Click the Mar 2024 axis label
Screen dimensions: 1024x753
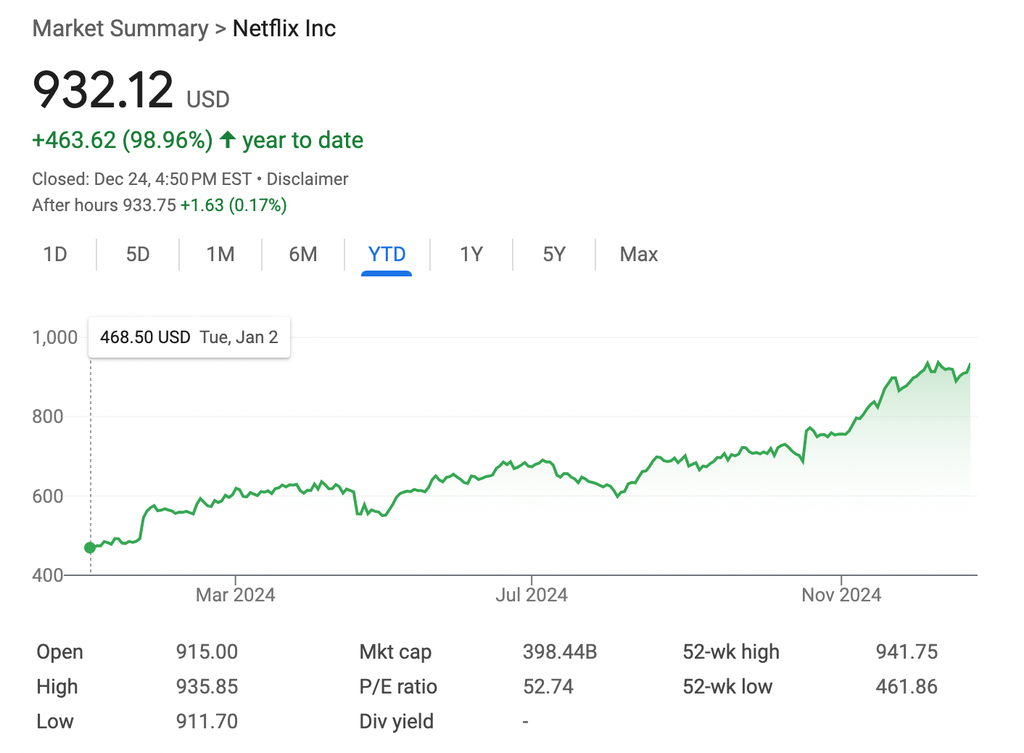235,595
